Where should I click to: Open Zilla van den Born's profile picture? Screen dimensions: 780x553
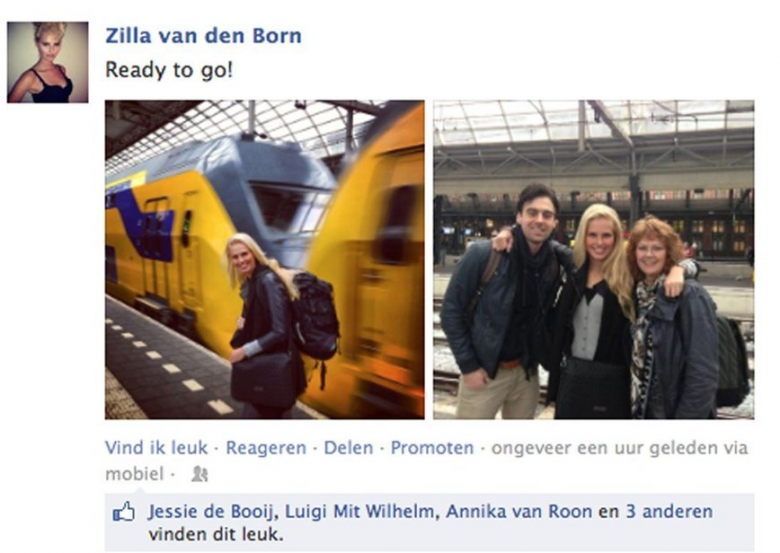tap(48, 62)
